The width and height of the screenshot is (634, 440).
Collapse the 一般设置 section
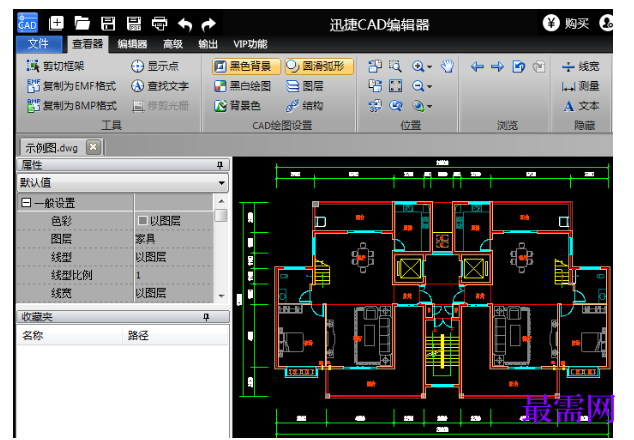coord(26,203)
